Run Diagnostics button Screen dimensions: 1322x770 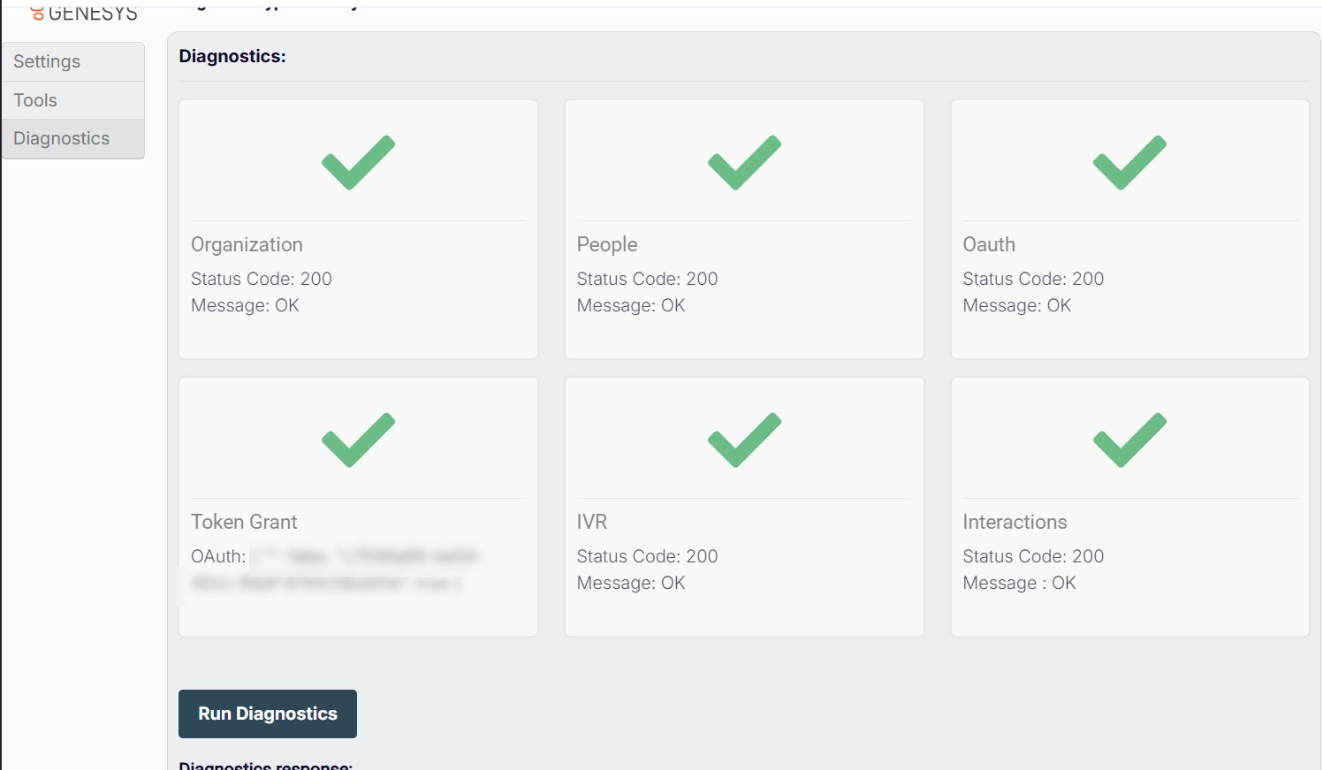[268, 714]
